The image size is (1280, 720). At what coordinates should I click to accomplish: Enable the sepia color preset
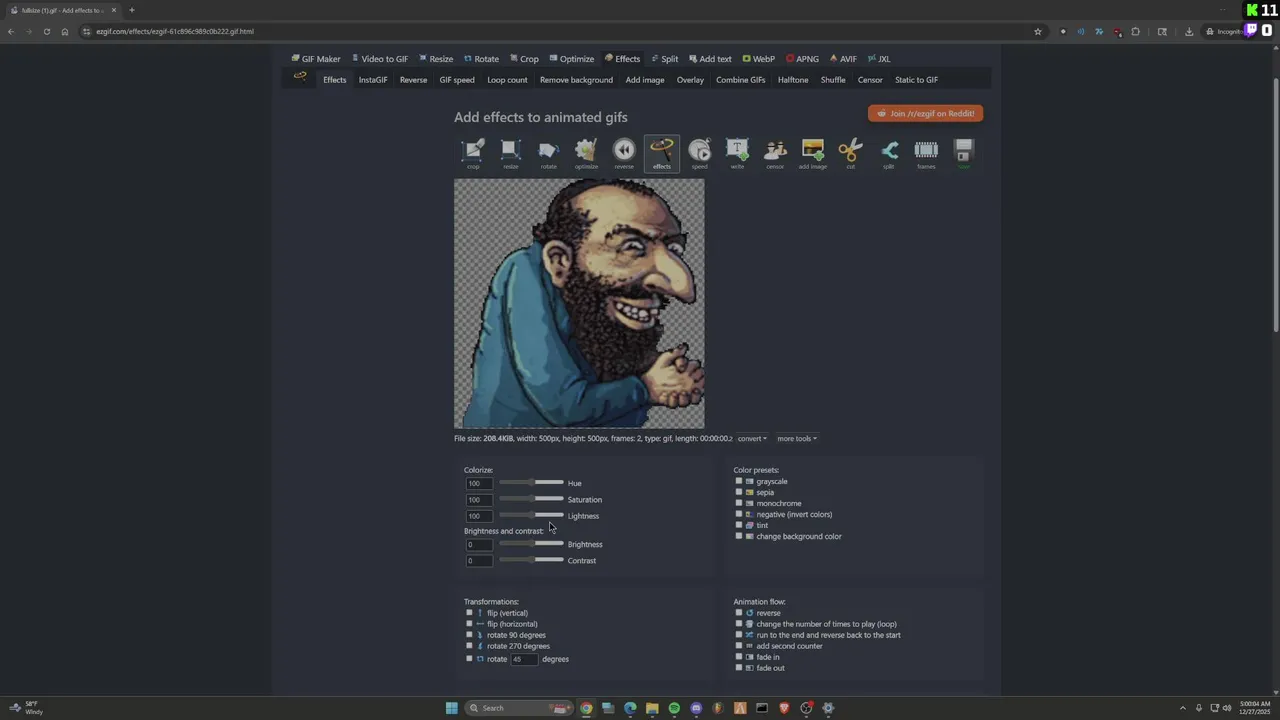pyautogui.click(x=739, y=492)
